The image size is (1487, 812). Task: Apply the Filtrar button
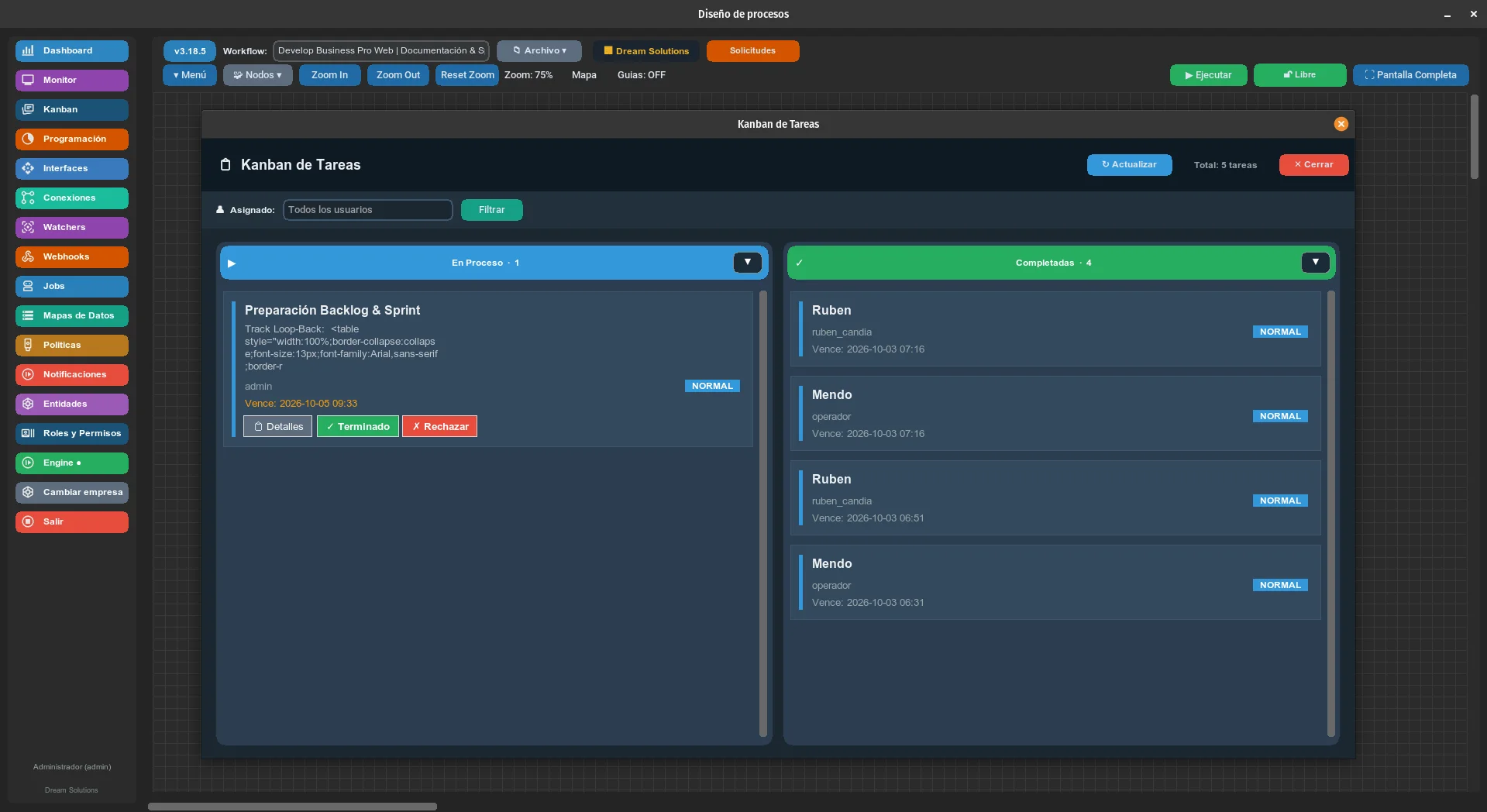tap(491, 210)
